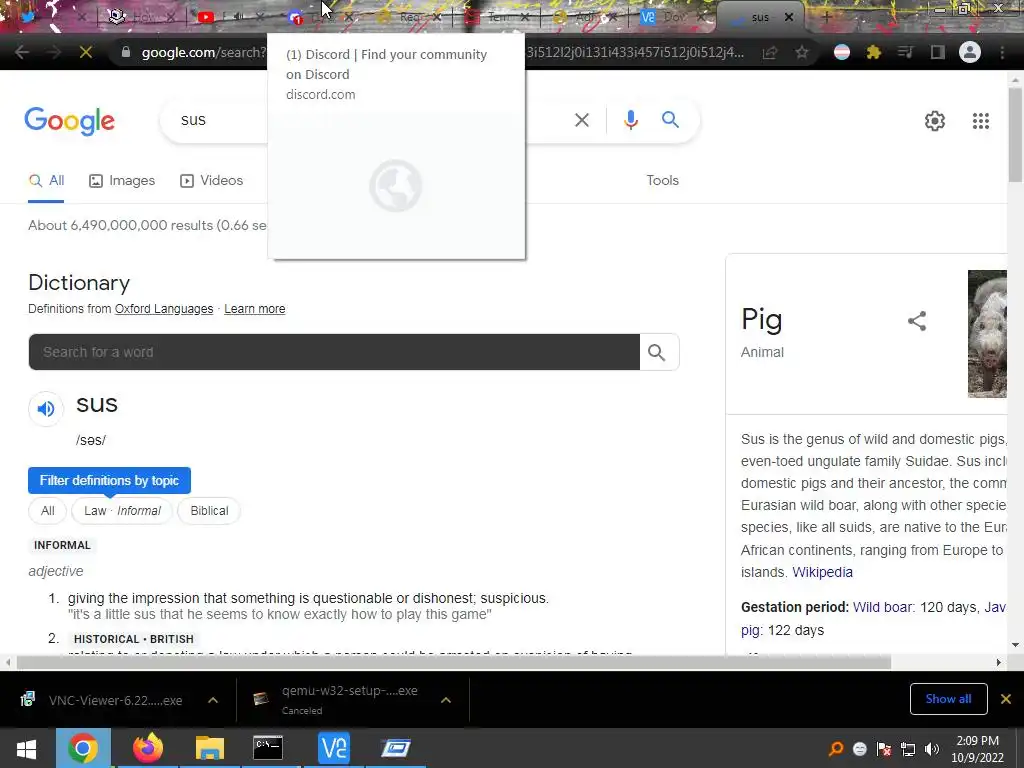Screen dimensions: 1024x768
Task: Expand VNC-Viewer download options chevron
Action: click(x=213, y=700)
